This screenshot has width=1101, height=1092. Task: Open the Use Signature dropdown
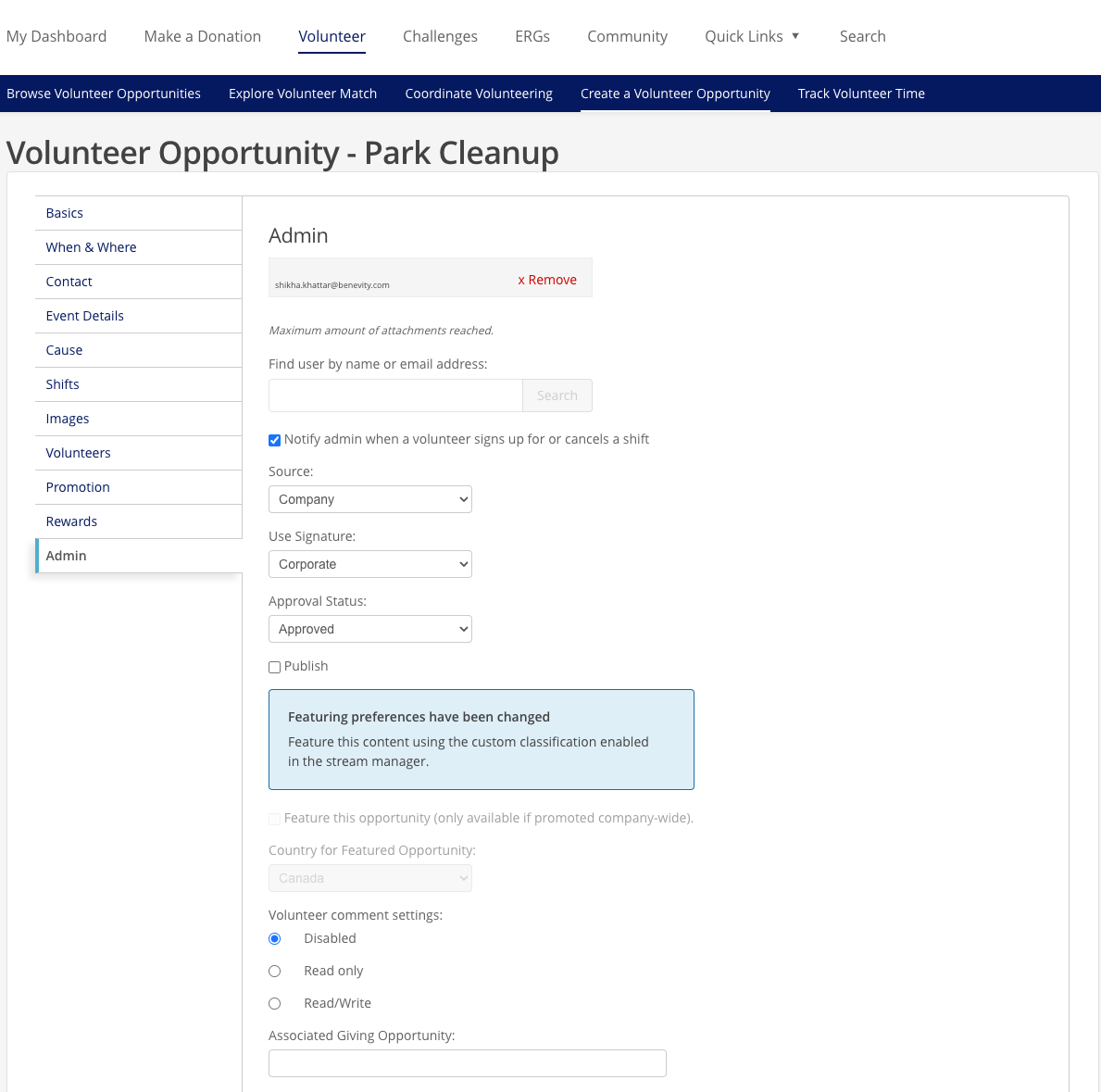[370, 564]
